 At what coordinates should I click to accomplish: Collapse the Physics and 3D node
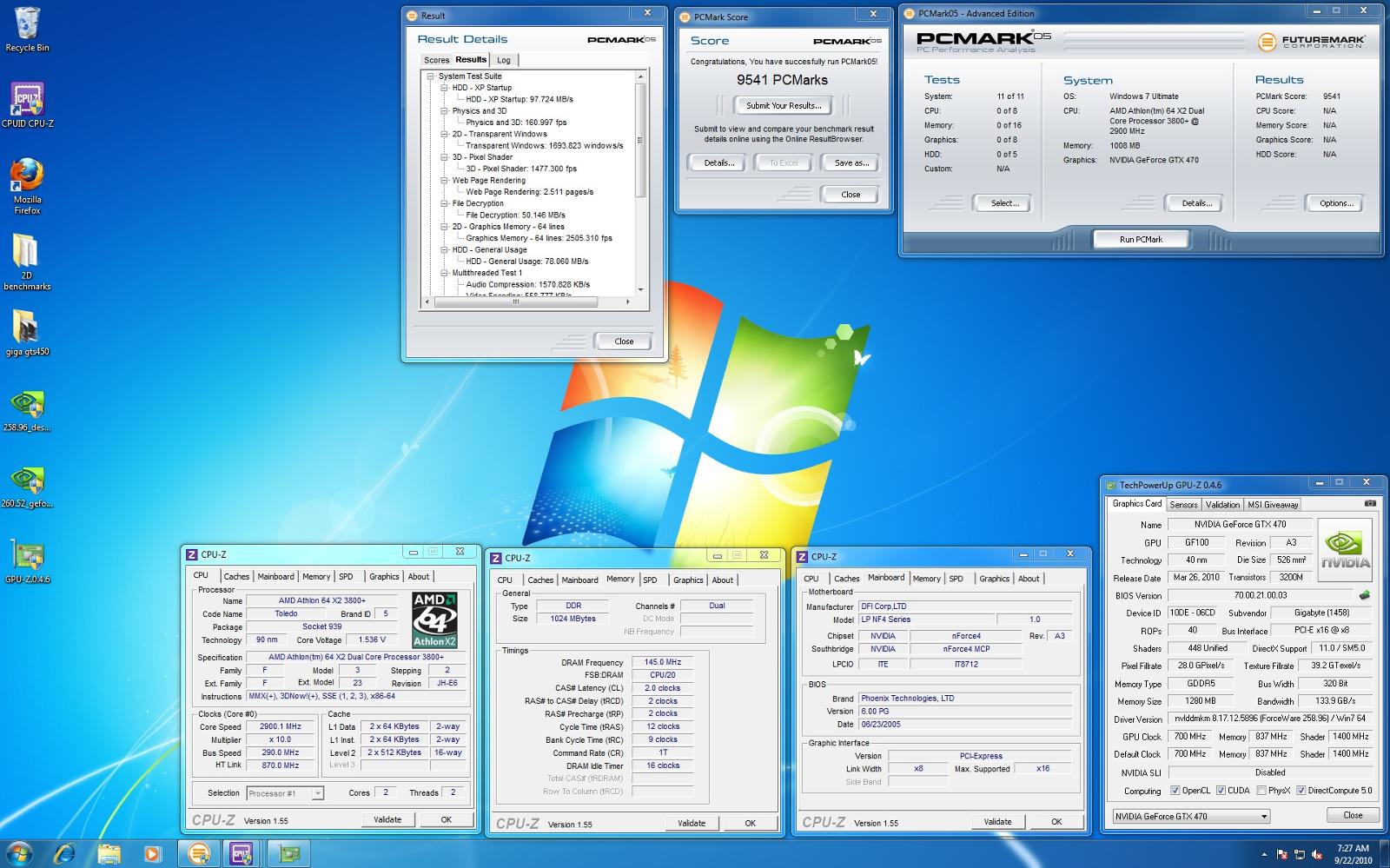click(x=444, y=111)
